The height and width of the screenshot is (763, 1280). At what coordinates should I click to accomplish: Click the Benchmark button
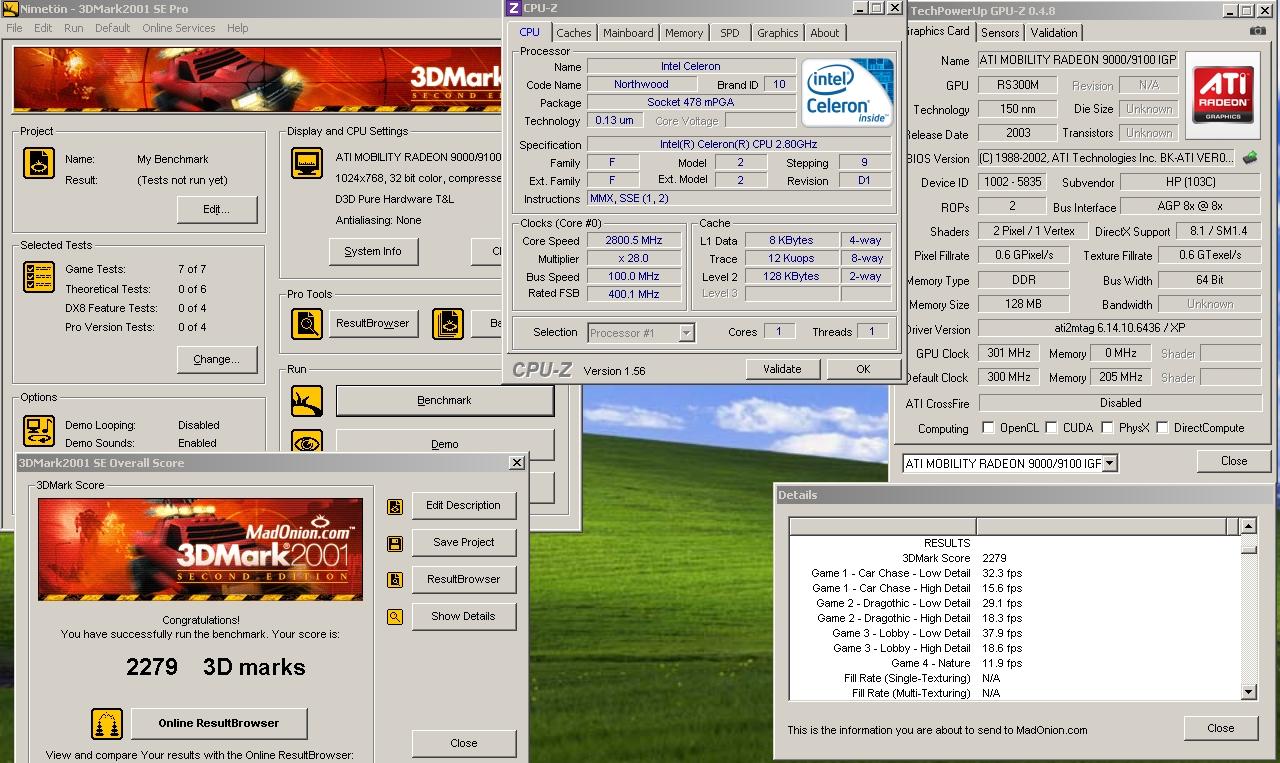point(444,401)
